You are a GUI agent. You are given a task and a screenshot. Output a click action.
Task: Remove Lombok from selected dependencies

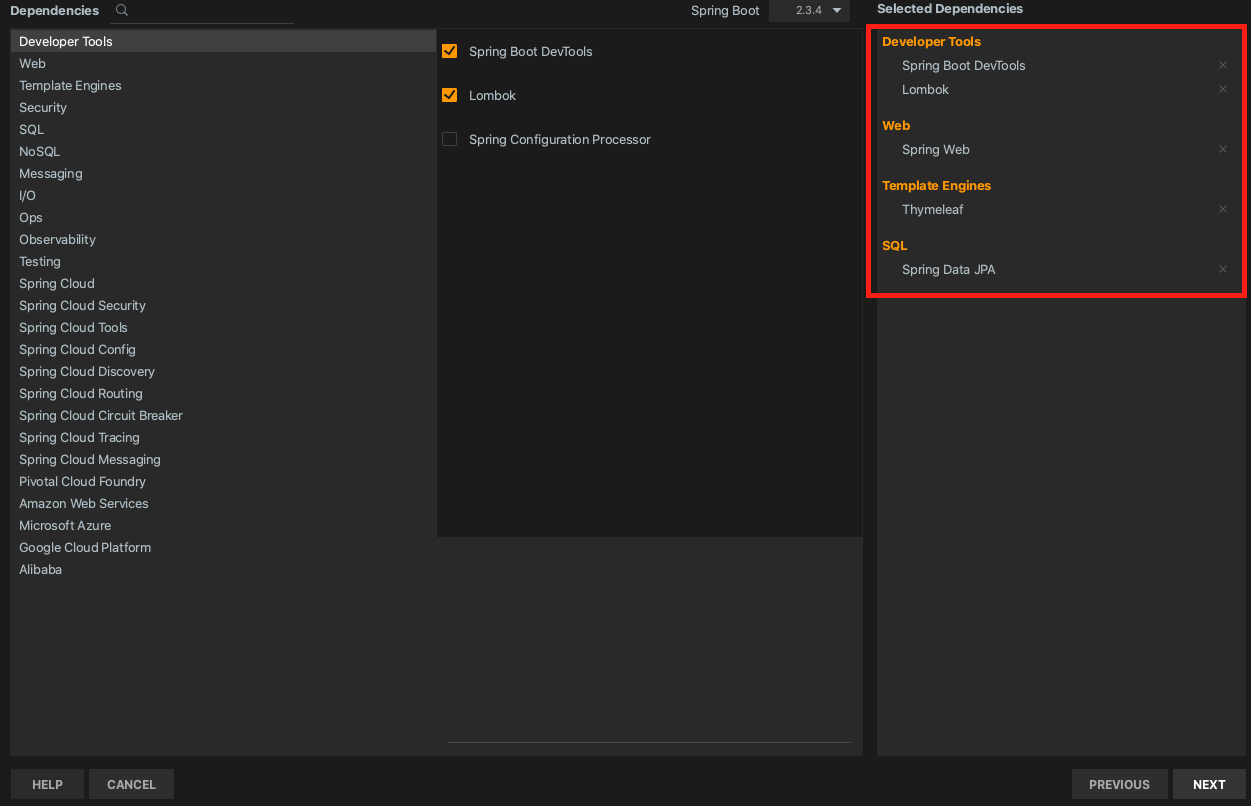click(x=1222, y=89)
